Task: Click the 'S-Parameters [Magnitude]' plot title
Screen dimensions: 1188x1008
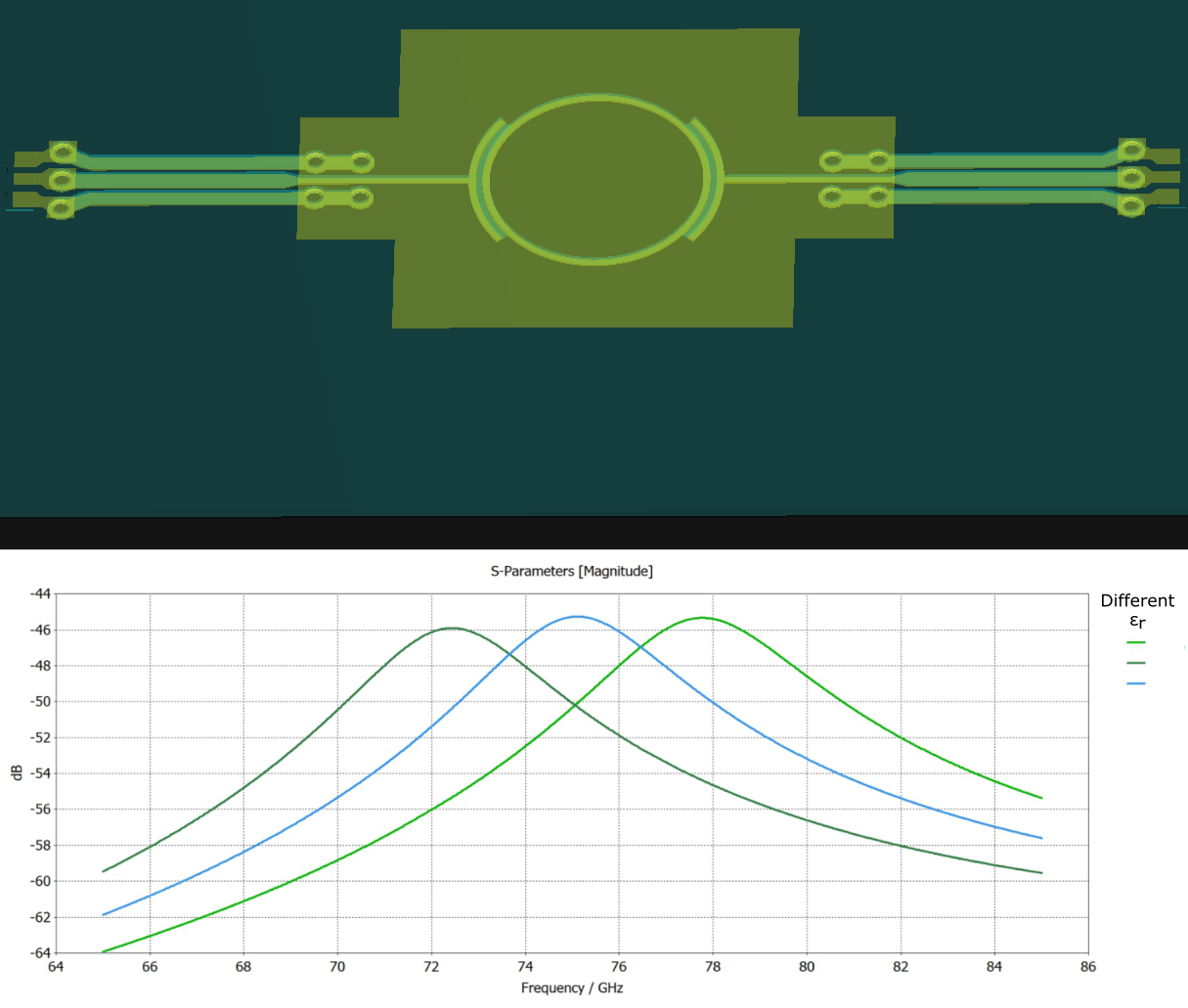Action: point(571,571)
